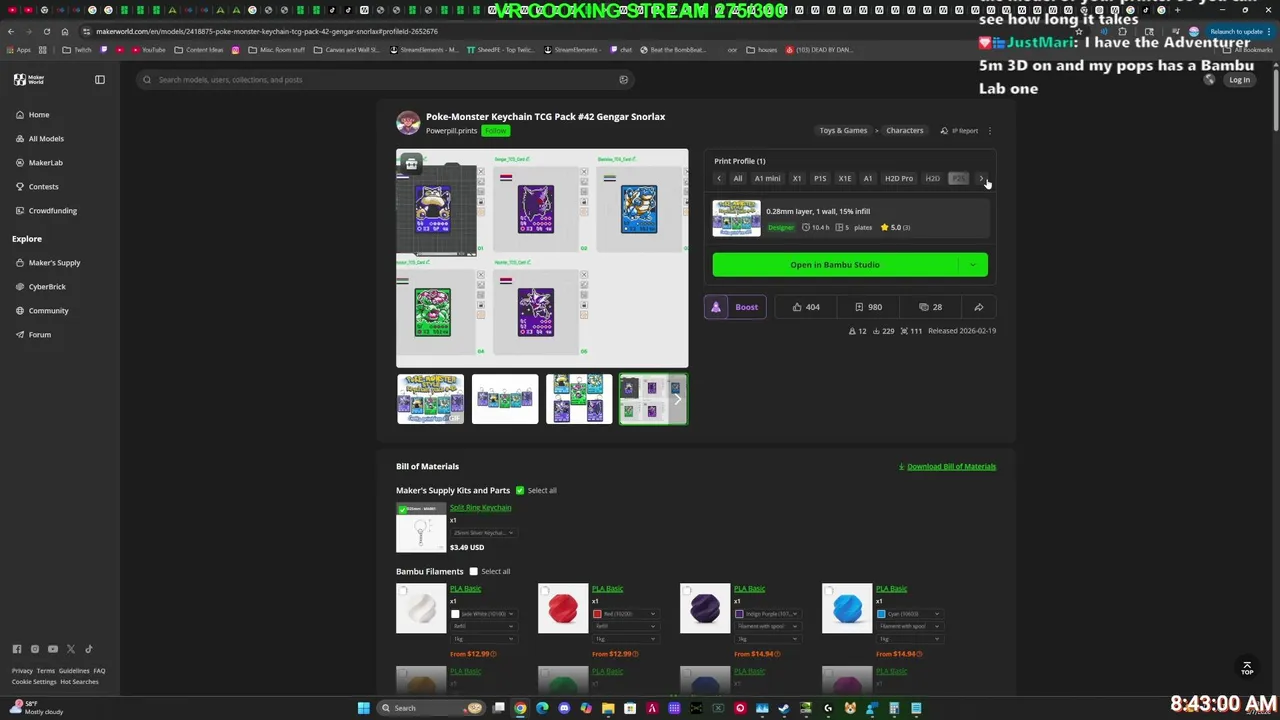Viewport: 1280px width, 720px height.
Task: Select the X1E printer tab
Action: point(845,179)
